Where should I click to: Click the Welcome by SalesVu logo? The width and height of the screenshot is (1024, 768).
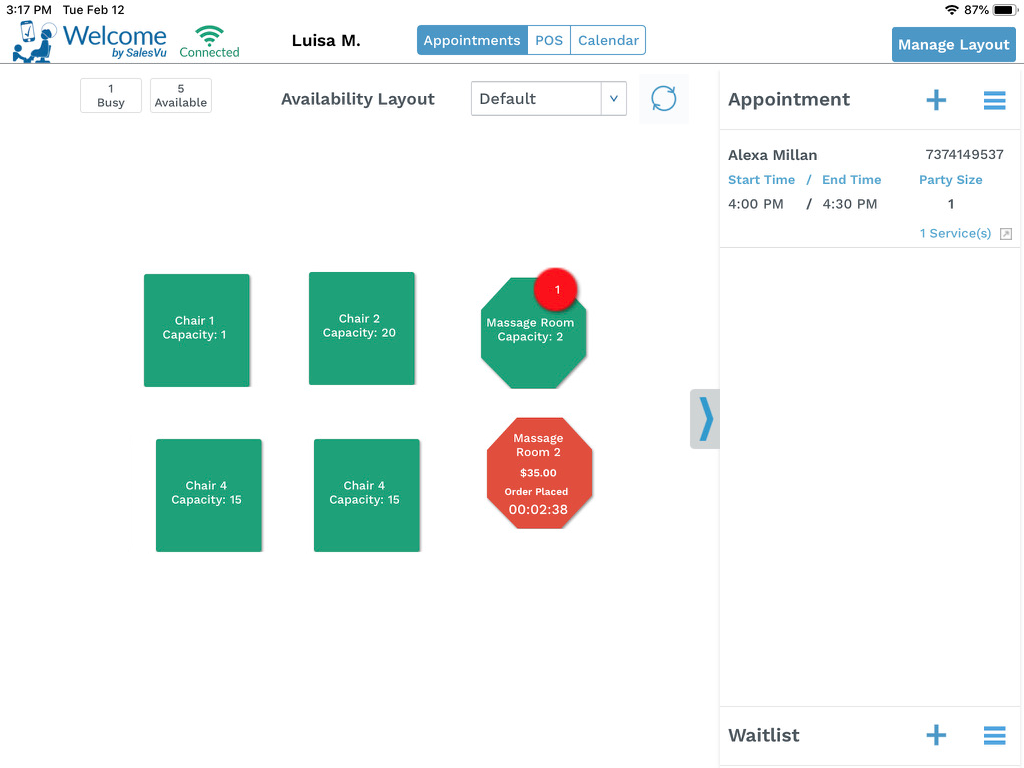90,40
